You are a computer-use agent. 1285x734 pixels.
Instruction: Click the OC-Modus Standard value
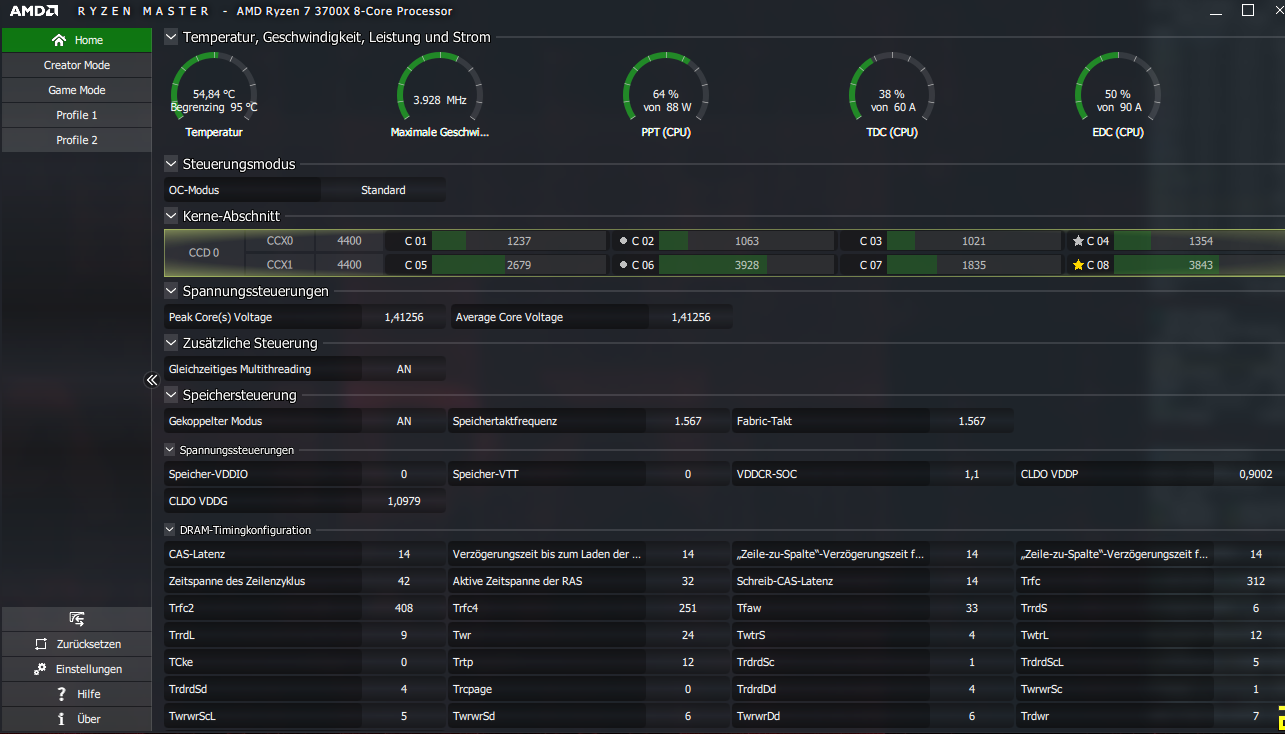383,190
